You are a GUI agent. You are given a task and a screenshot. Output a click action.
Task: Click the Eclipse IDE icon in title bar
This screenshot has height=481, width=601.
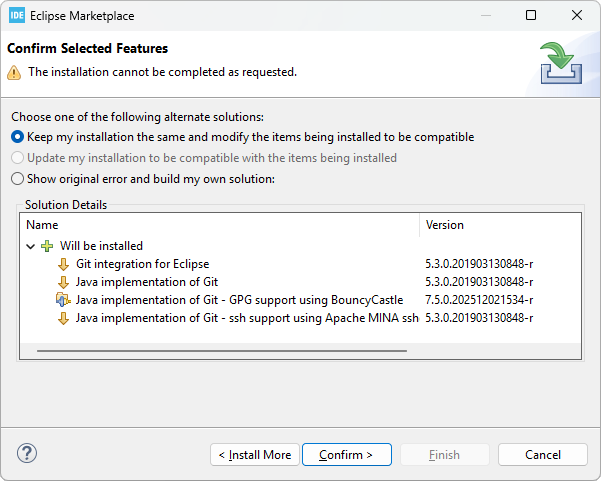17,16
